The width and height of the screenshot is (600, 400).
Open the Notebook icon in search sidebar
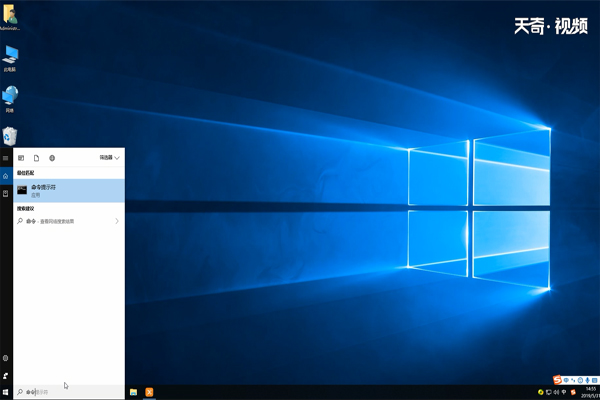[x=5, y=194]
